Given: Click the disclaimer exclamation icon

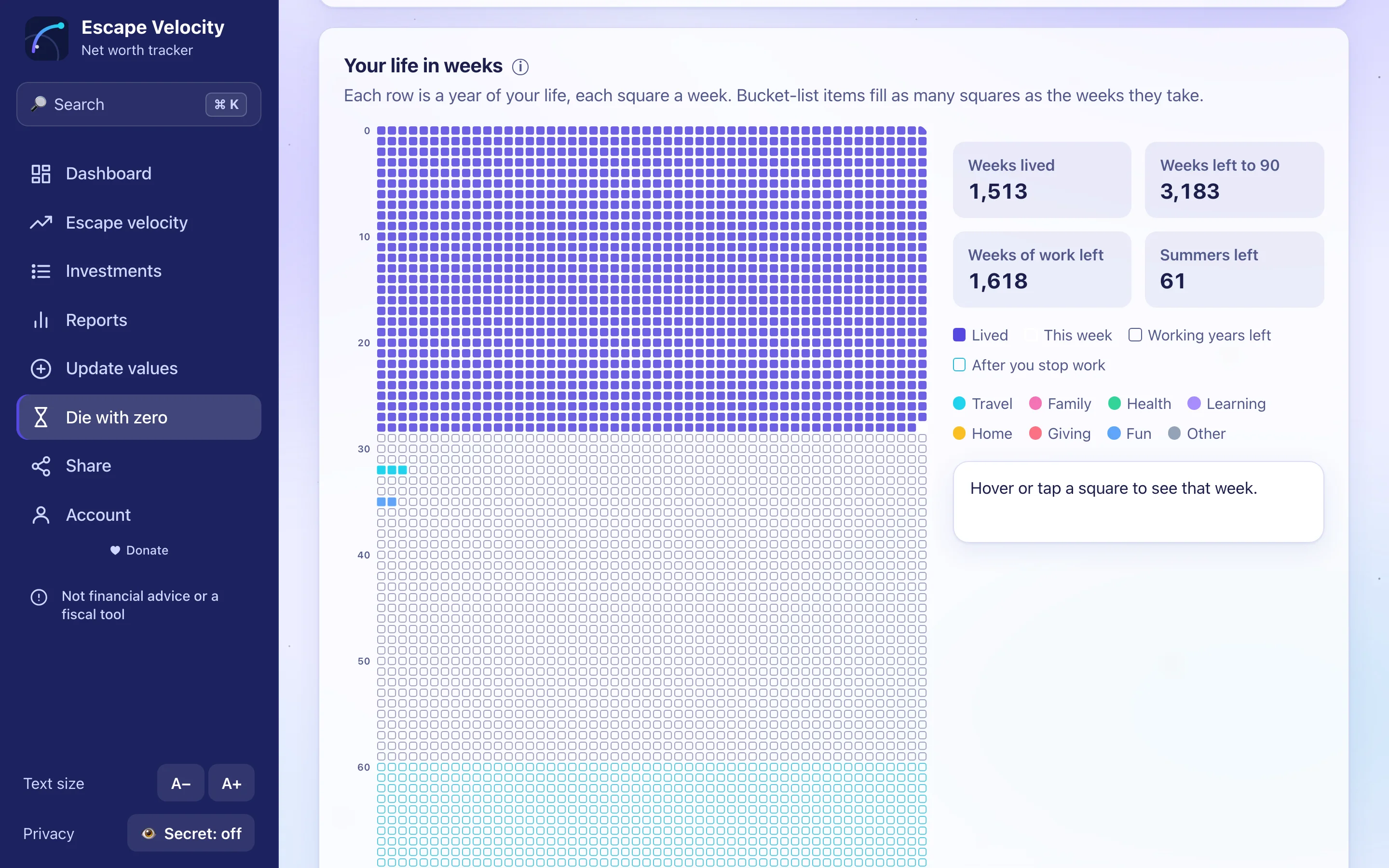Looking at the screenshot, I should coord(39,597).
